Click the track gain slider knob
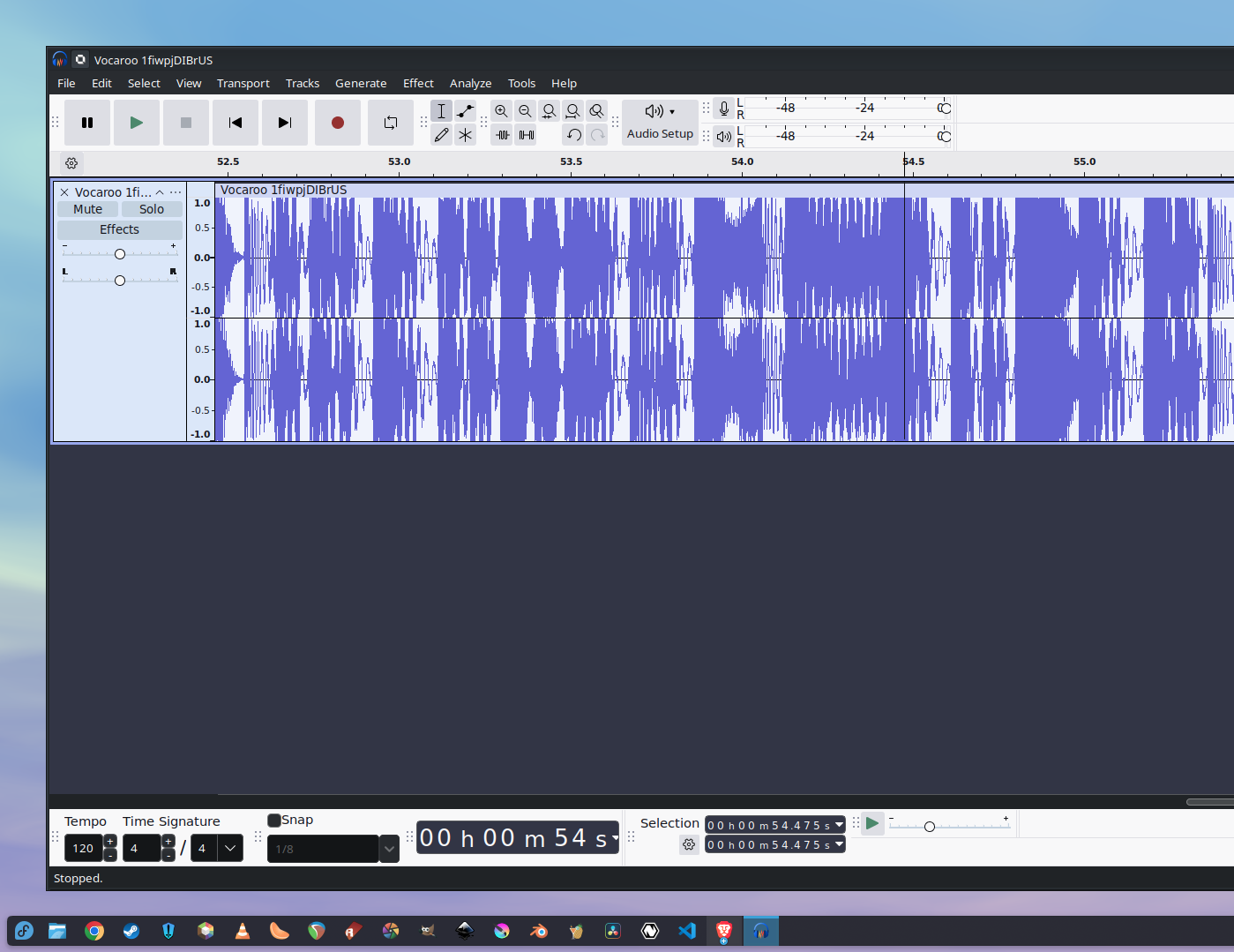 coord(120,254)
